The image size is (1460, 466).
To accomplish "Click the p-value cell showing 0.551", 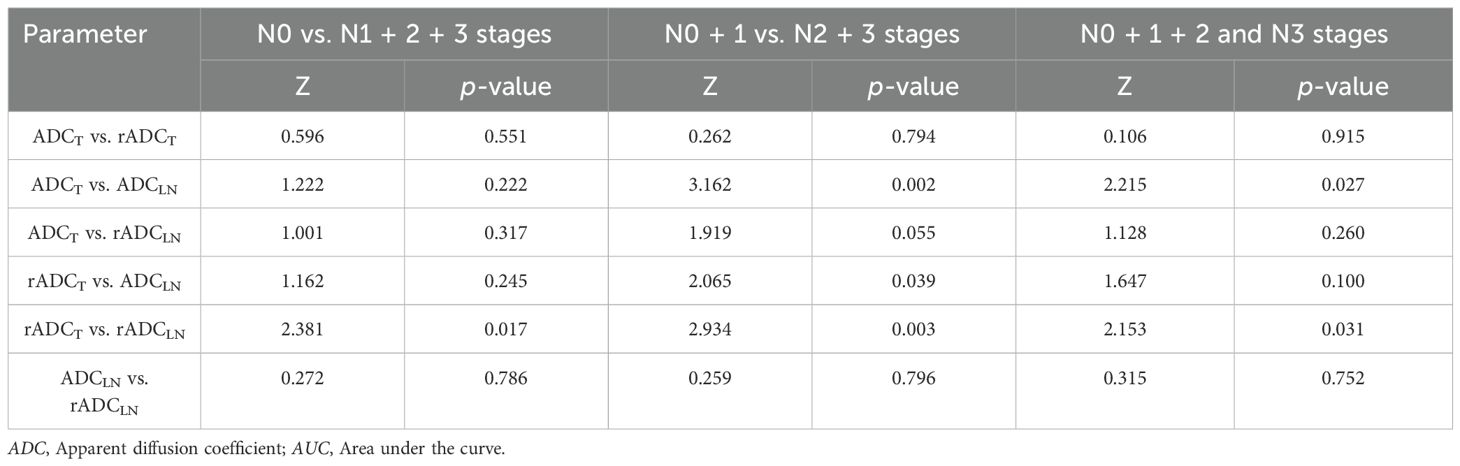I will [506, 136].
